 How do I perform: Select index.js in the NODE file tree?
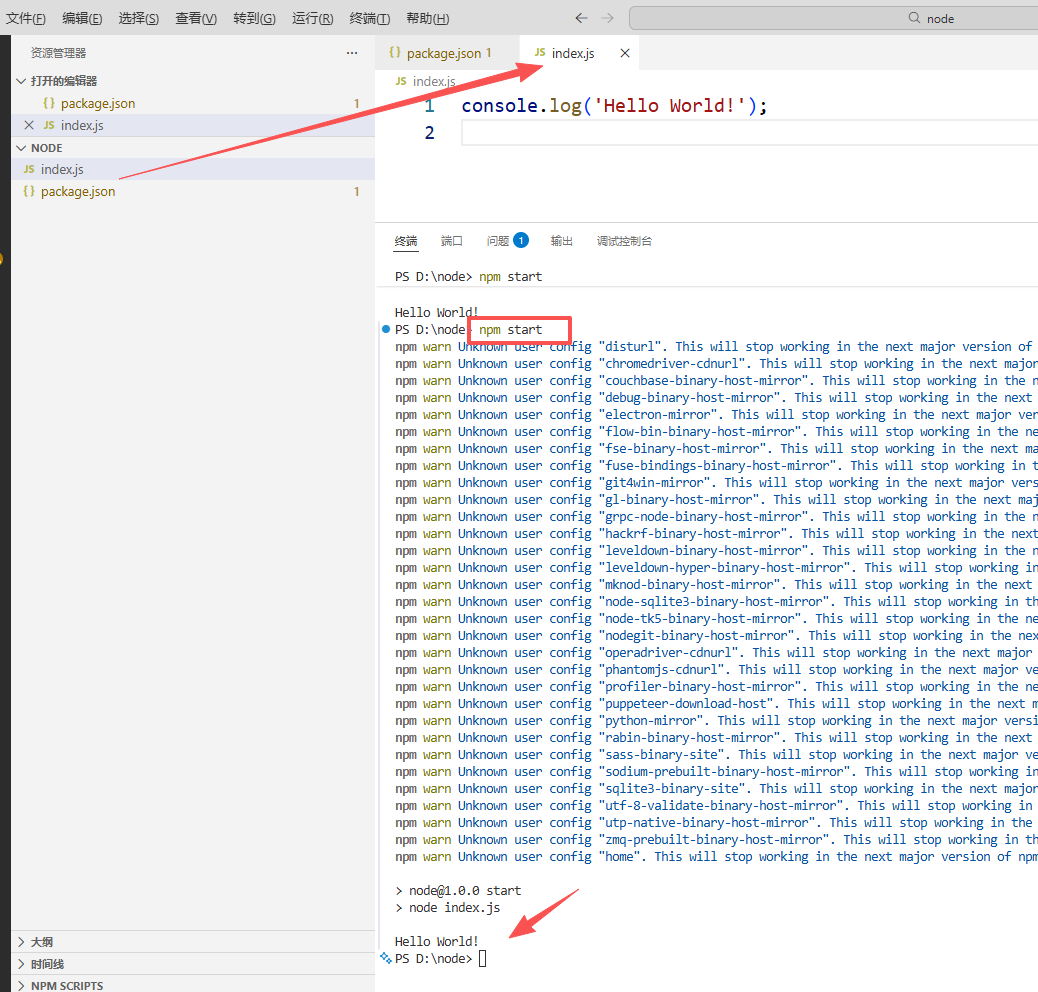[62, 170]
